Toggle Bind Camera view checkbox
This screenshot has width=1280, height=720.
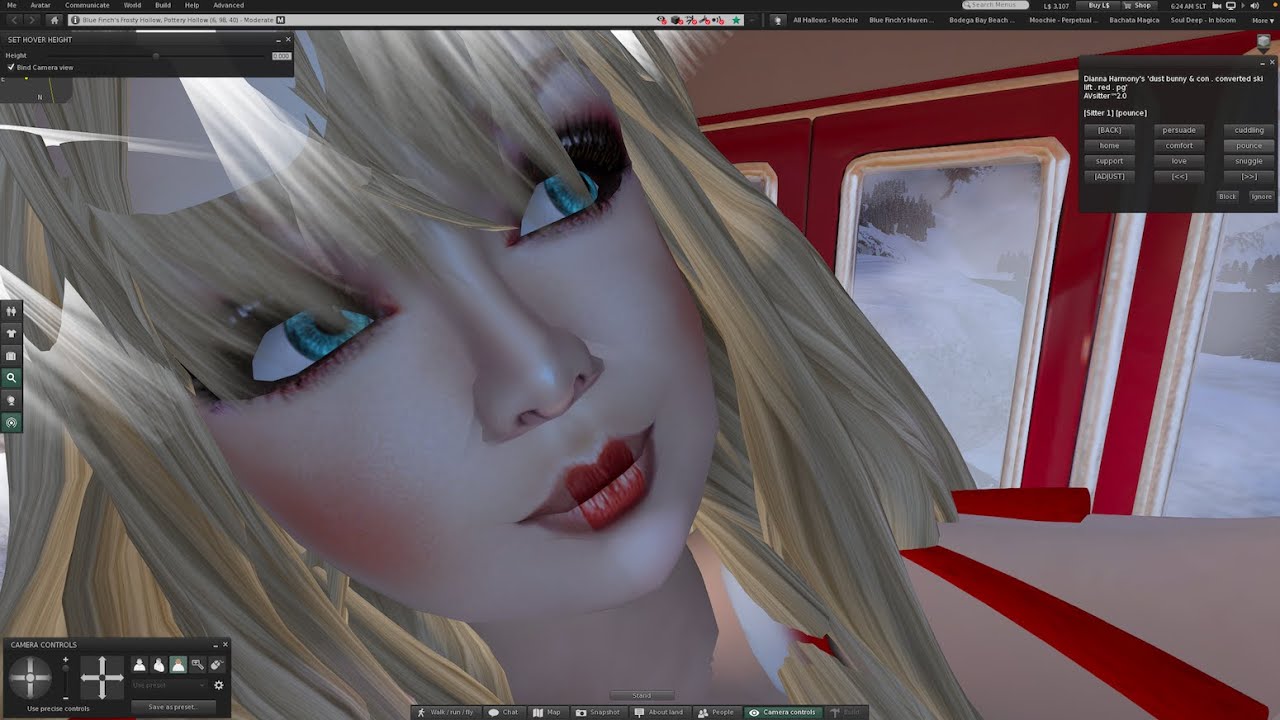point(11,67)
